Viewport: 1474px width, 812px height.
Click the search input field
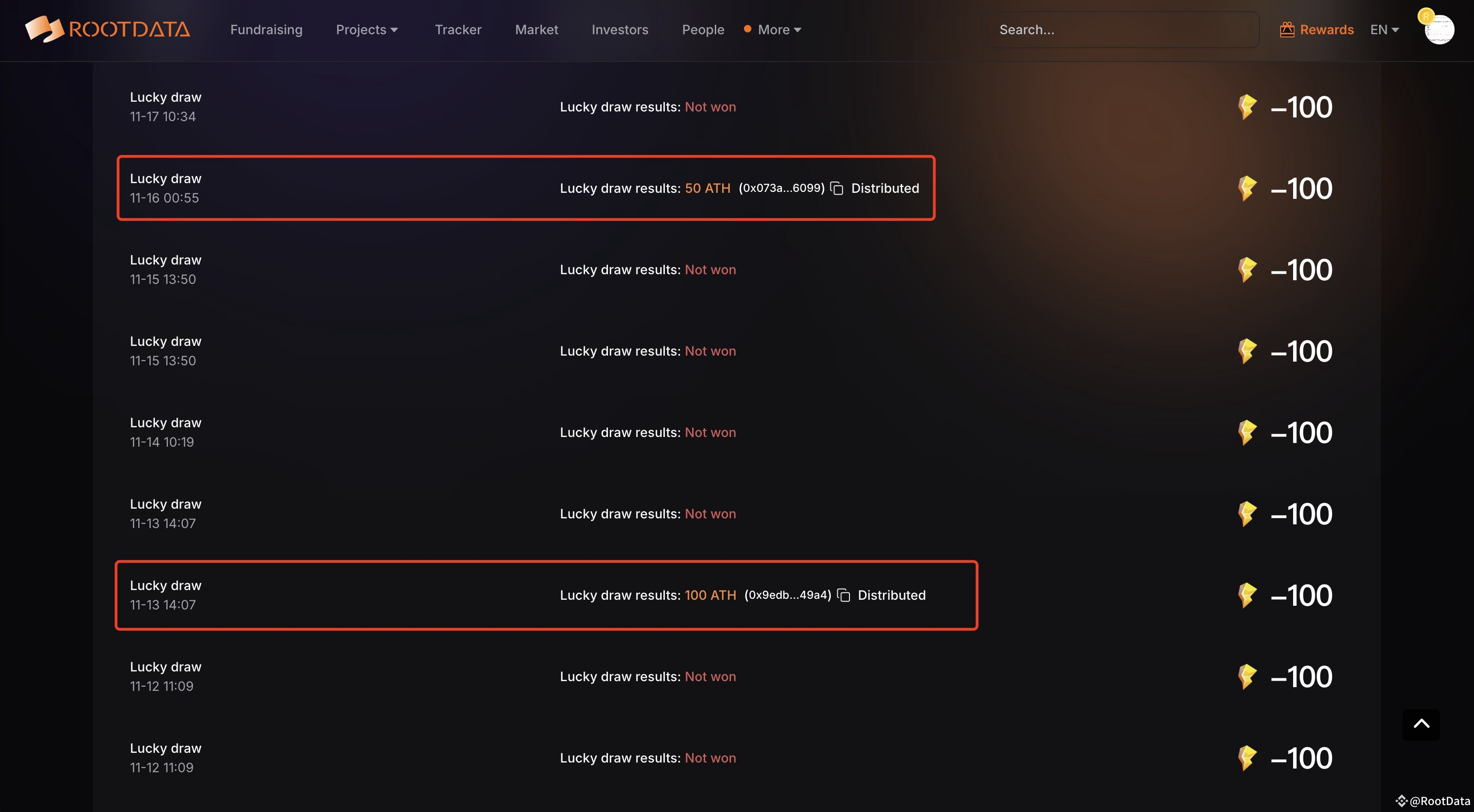point(1123,29)
